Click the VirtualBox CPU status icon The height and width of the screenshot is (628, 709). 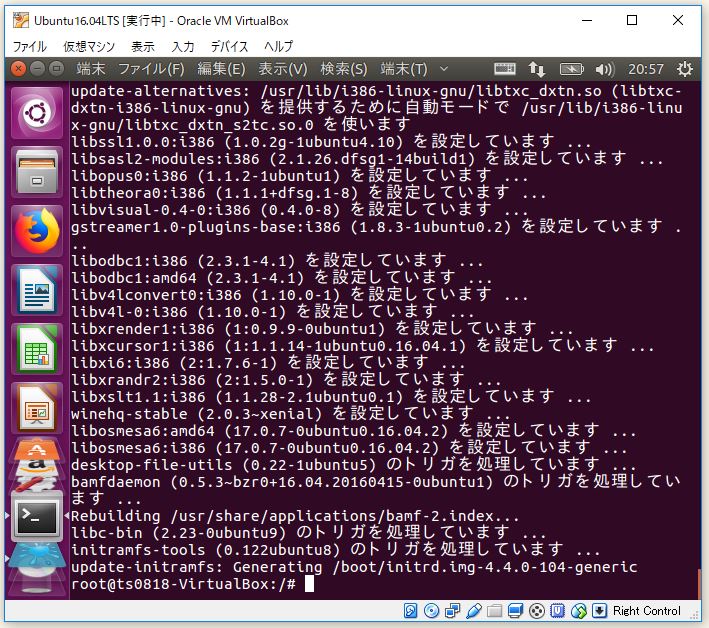point(558,611)
